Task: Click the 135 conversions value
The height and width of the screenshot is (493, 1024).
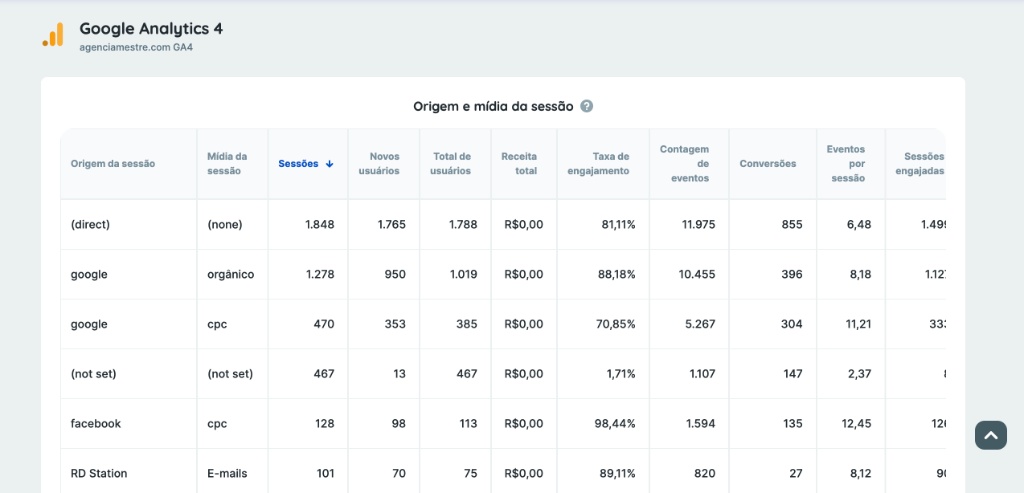Action: point(793,423)
